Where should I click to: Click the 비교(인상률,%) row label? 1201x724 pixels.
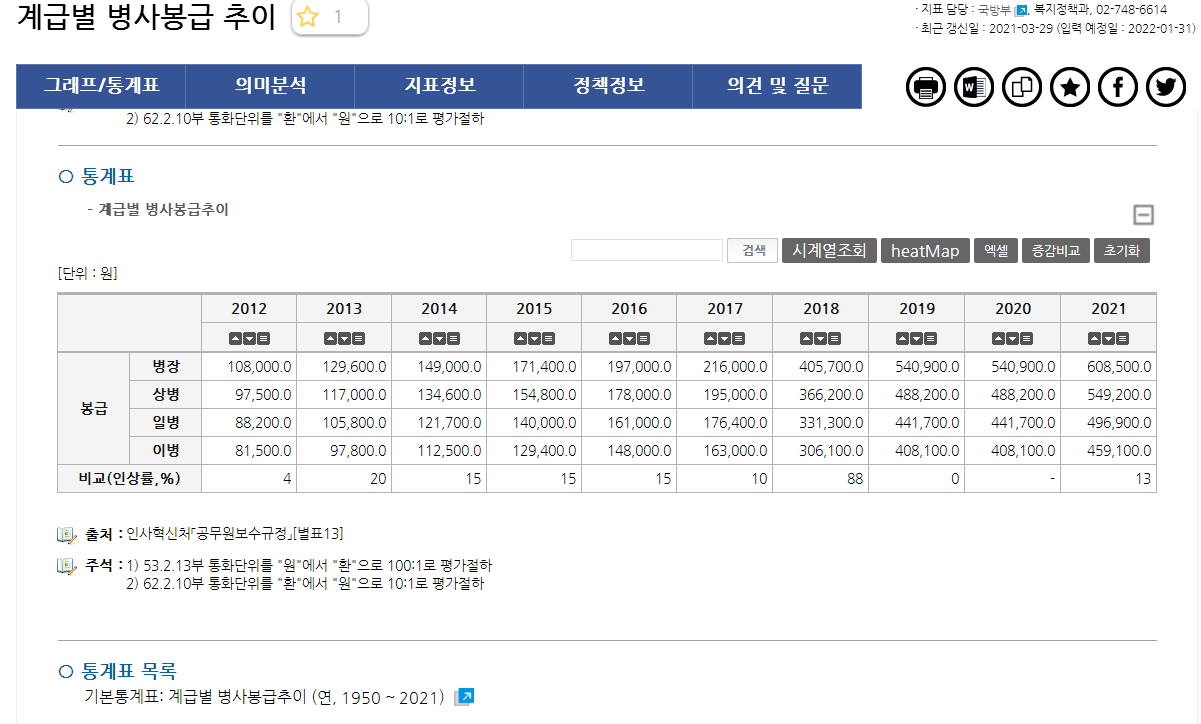[x=130, y=479]
